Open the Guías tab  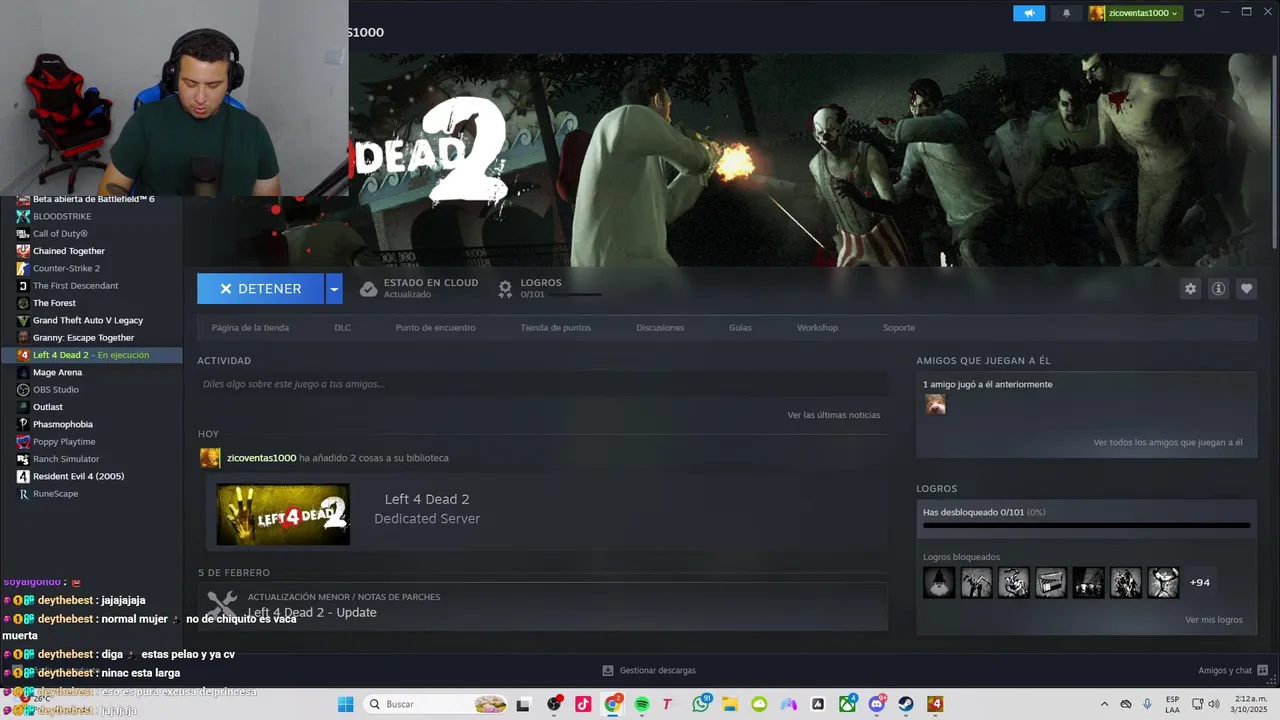(x=740, y=328)
